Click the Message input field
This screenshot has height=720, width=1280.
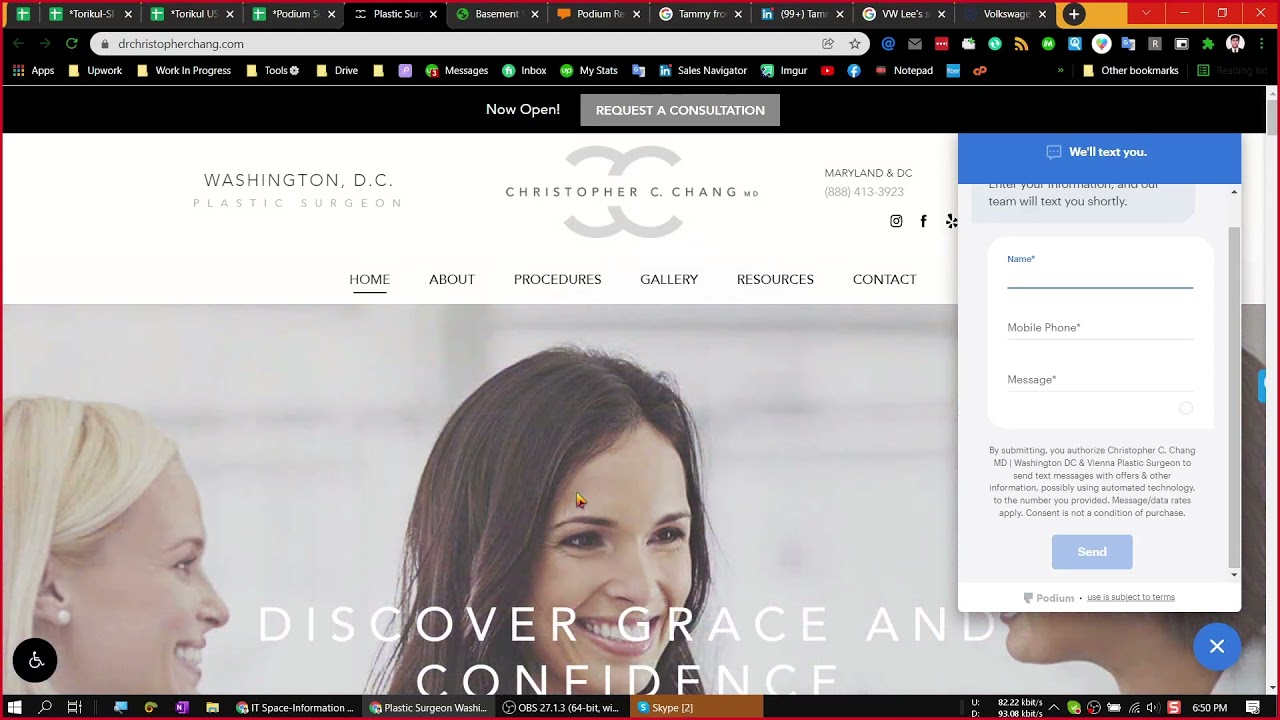coord(1100,380)
